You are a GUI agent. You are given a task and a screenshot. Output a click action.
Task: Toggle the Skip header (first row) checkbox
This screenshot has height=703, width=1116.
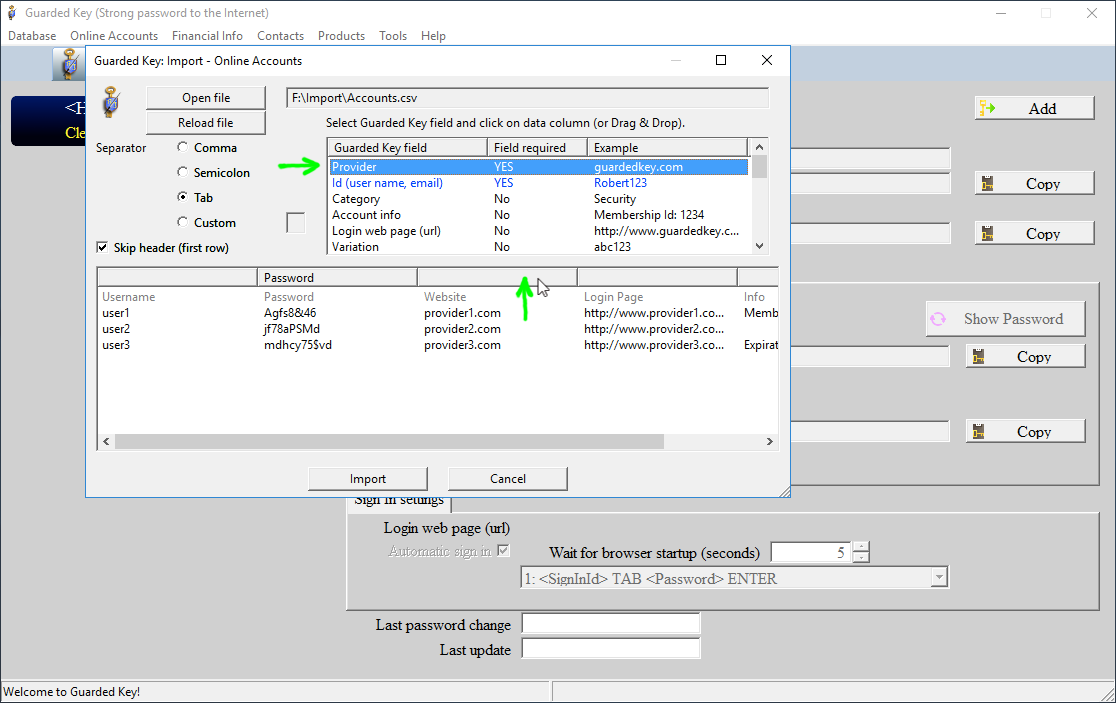click(x=102, y=247)
